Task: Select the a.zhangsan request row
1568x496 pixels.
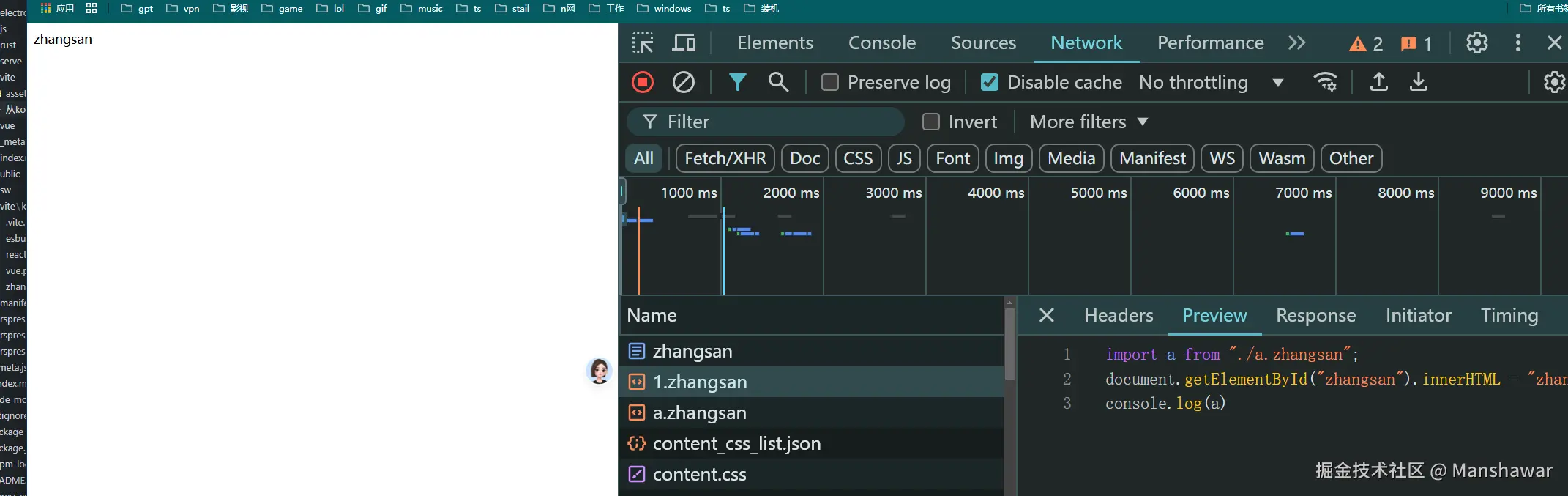Action: click(x=812, y=413)
